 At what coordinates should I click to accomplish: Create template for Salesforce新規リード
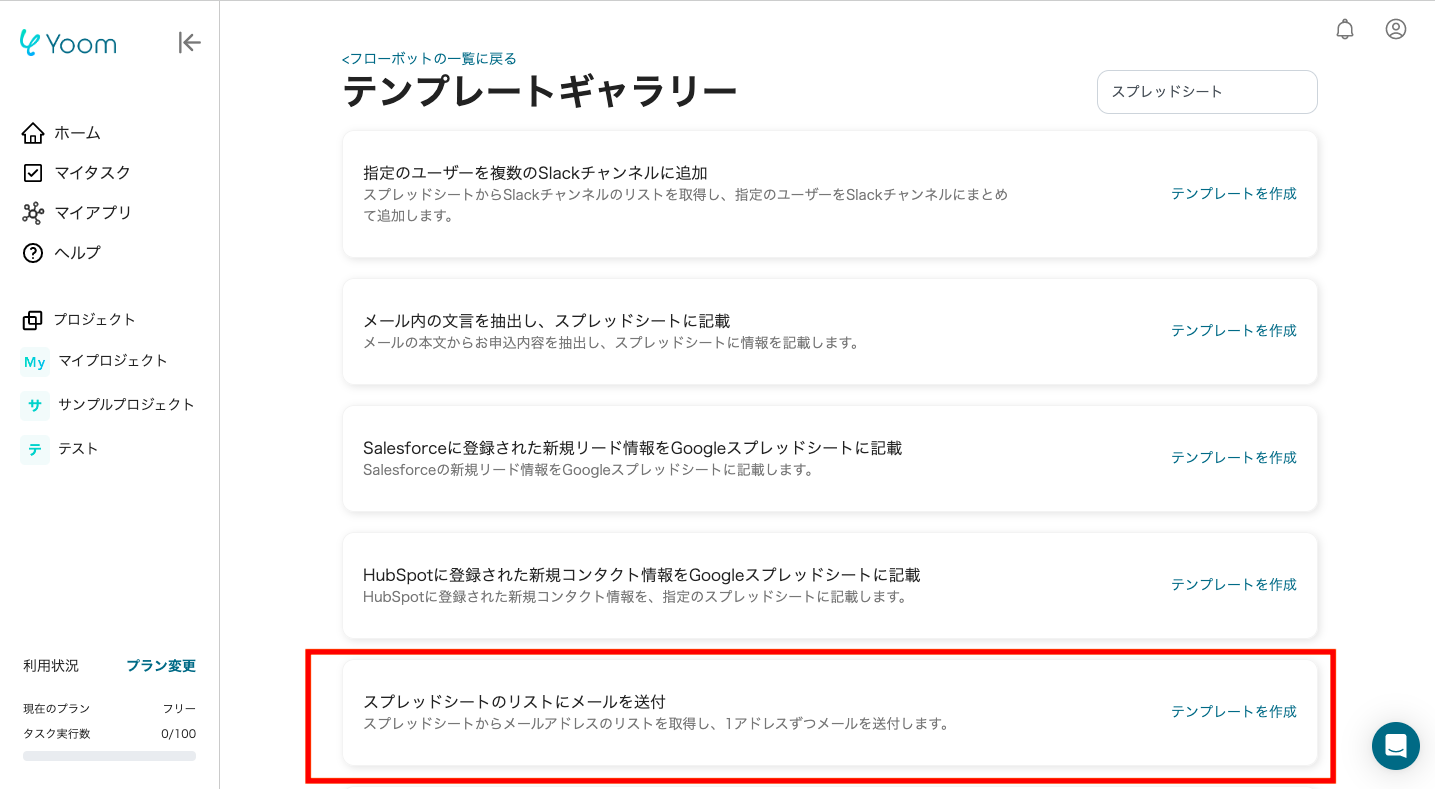tap(1233, 458)
